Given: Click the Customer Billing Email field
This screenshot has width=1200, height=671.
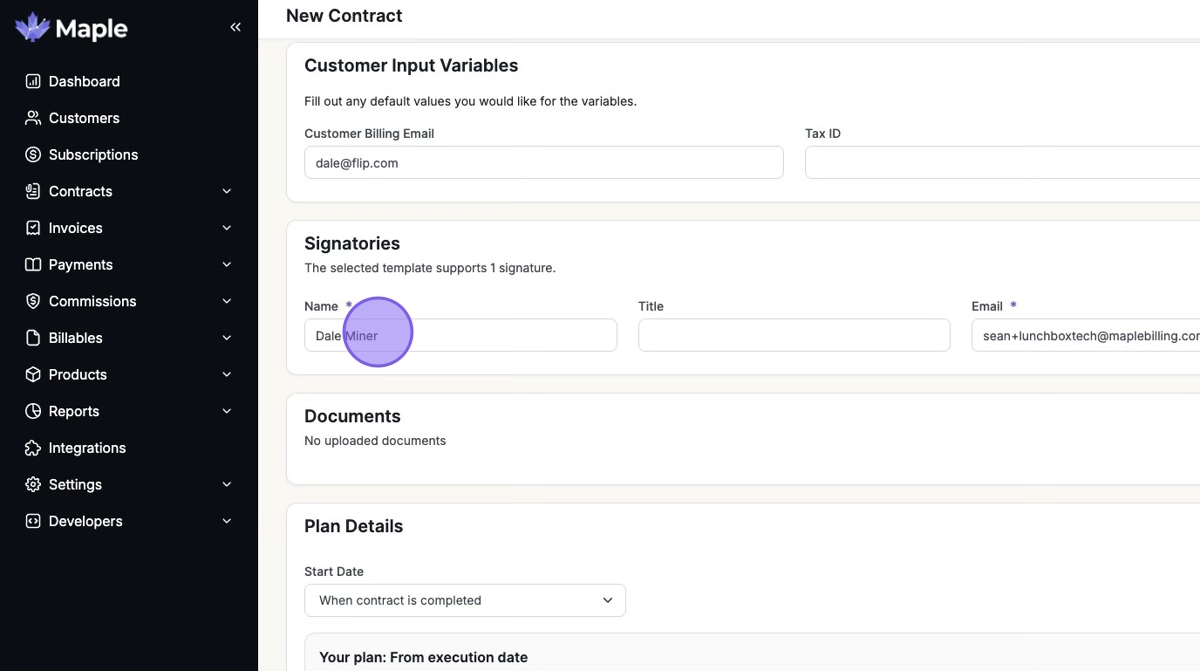Looking at the screenshot, I should click(x=543, y=163).
